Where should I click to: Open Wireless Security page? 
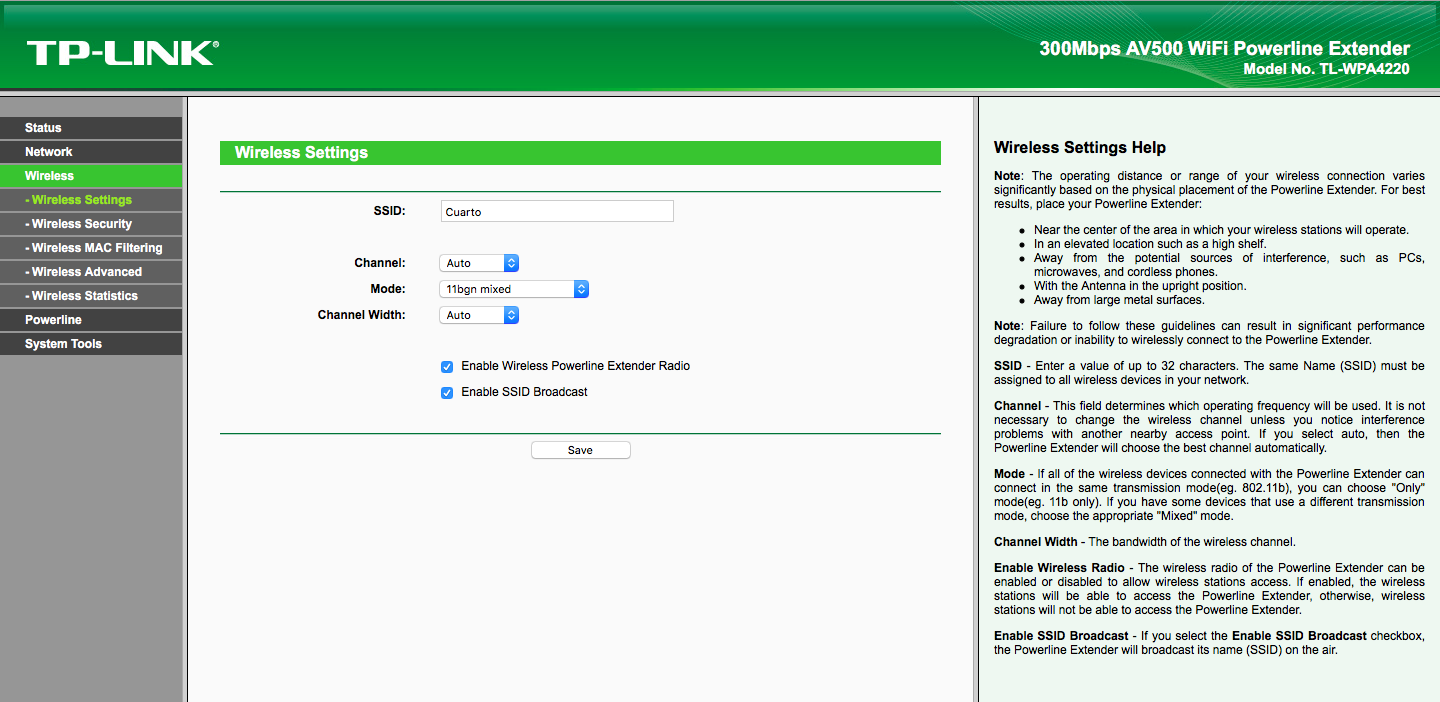[x=91, y=224]
